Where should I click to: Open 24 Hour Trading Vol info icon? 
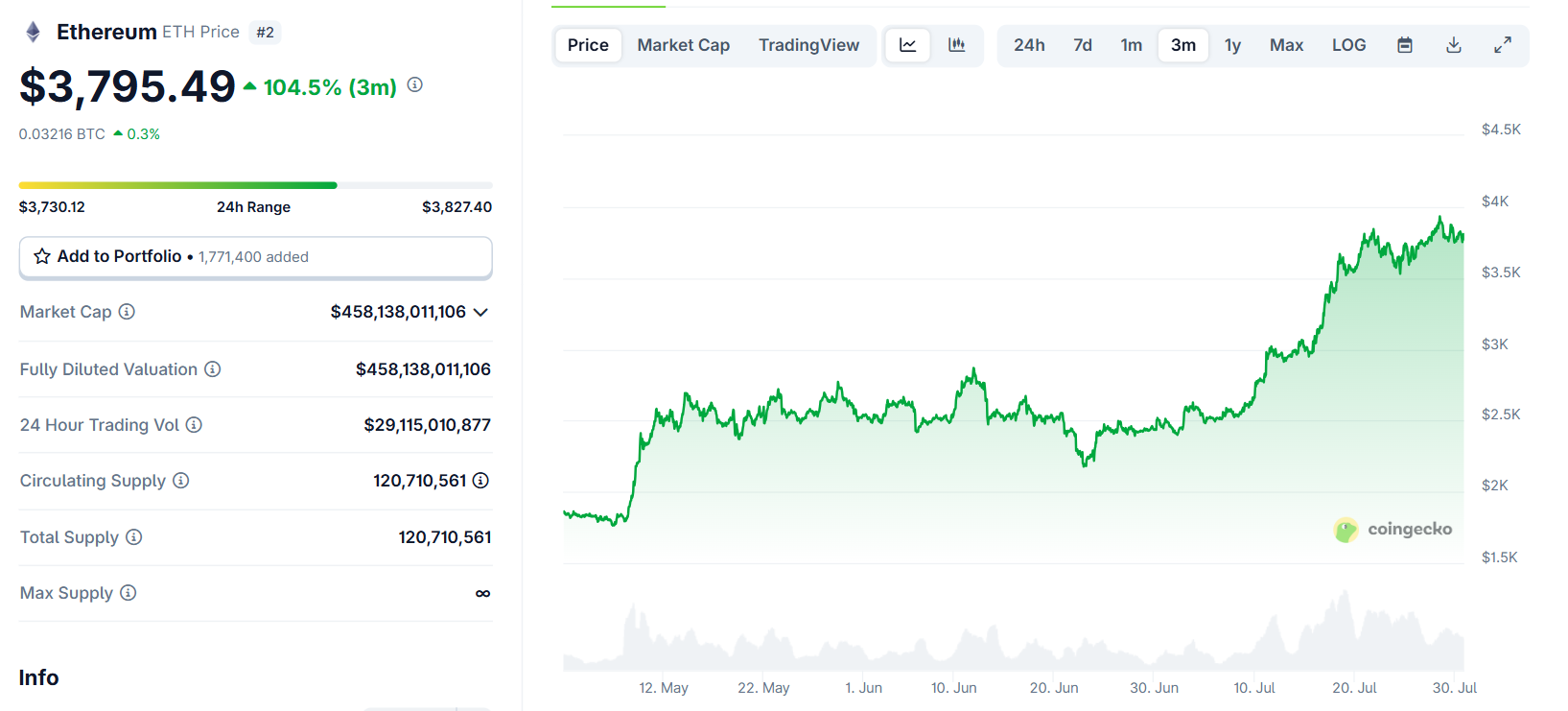[x=194, y=425]
